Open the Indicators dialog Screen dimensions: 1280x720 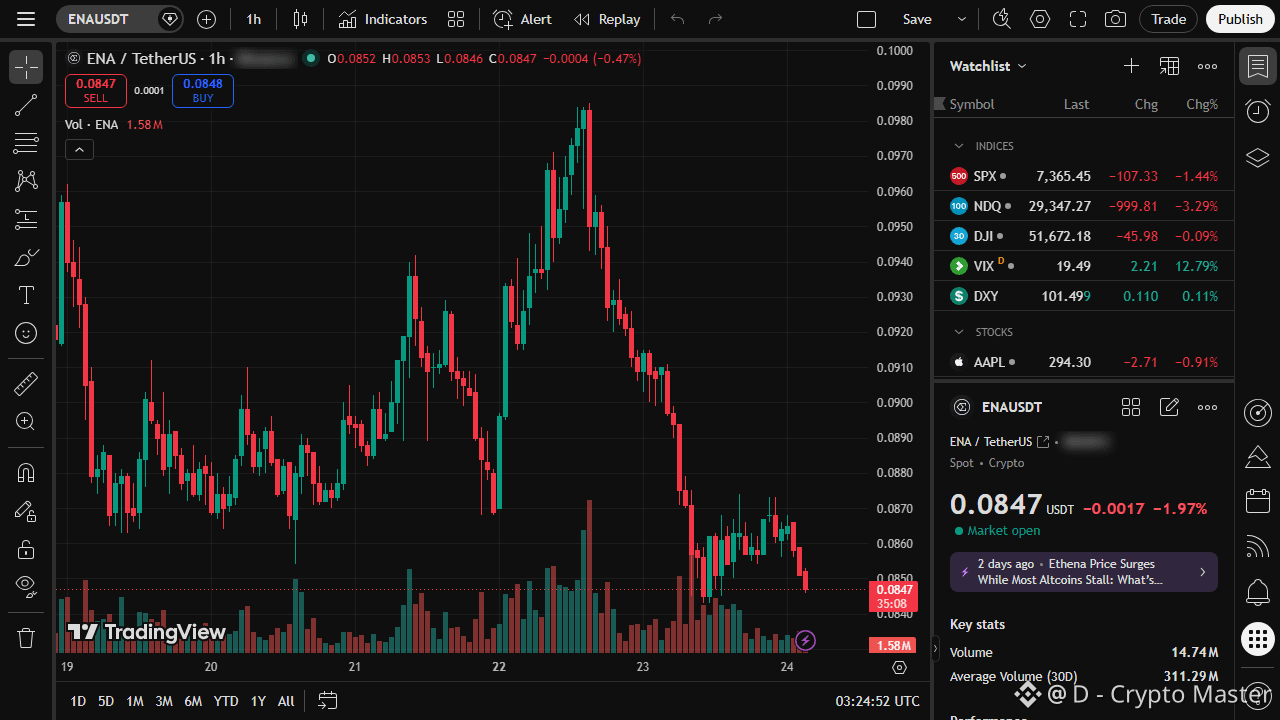pyautogui.click(x=383, y=19)
